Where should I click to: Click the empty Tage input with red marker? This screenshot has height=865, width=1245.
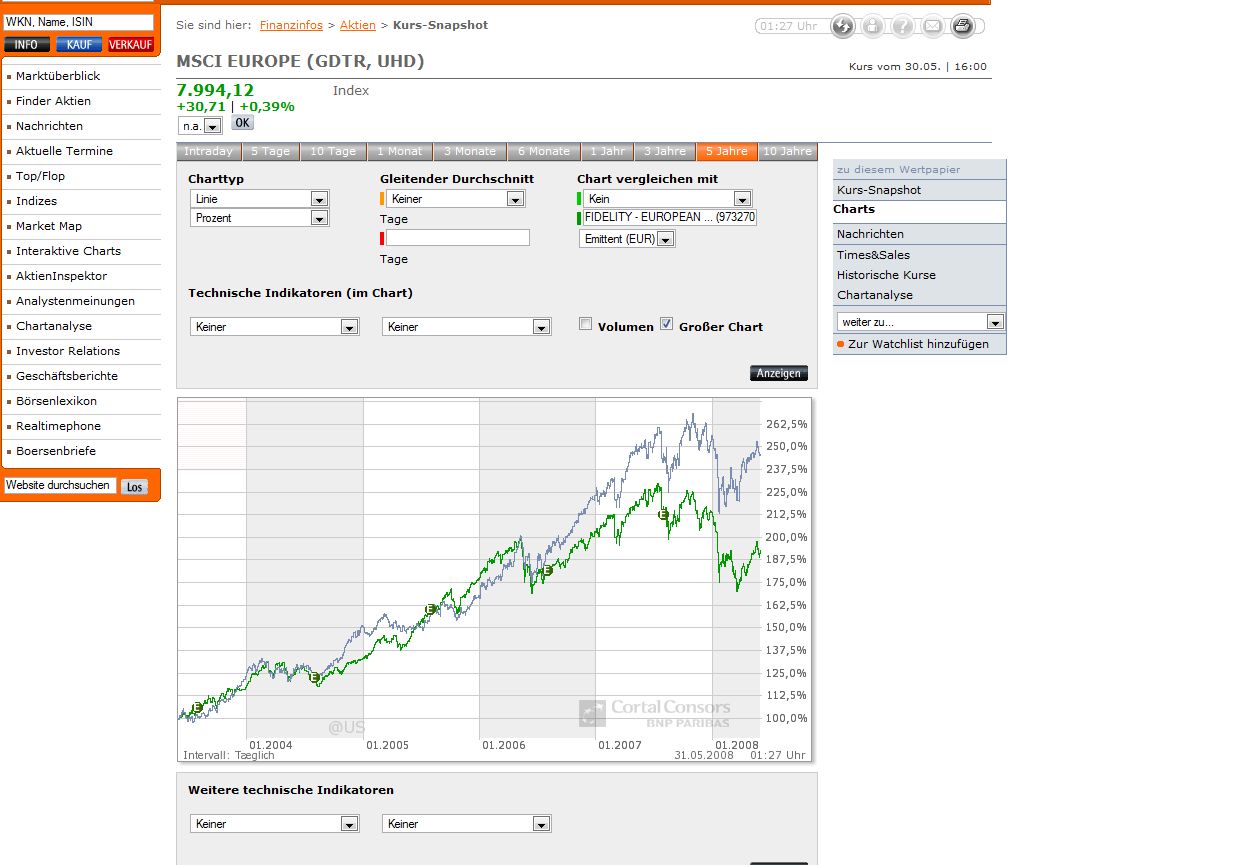[458, 238]
